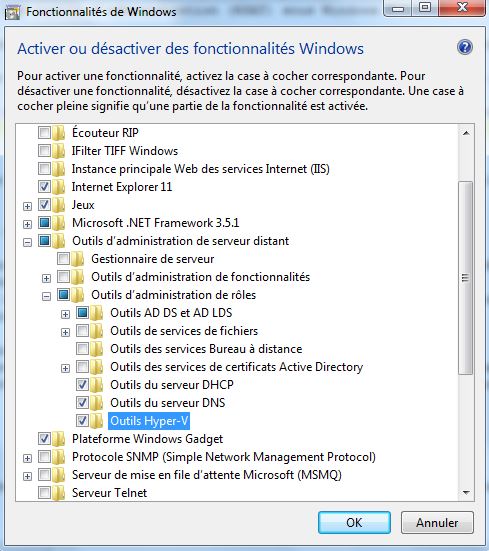489x551 pixels.
Task: Click the folder icon next to Serveur Telnet
Action: 59,493
